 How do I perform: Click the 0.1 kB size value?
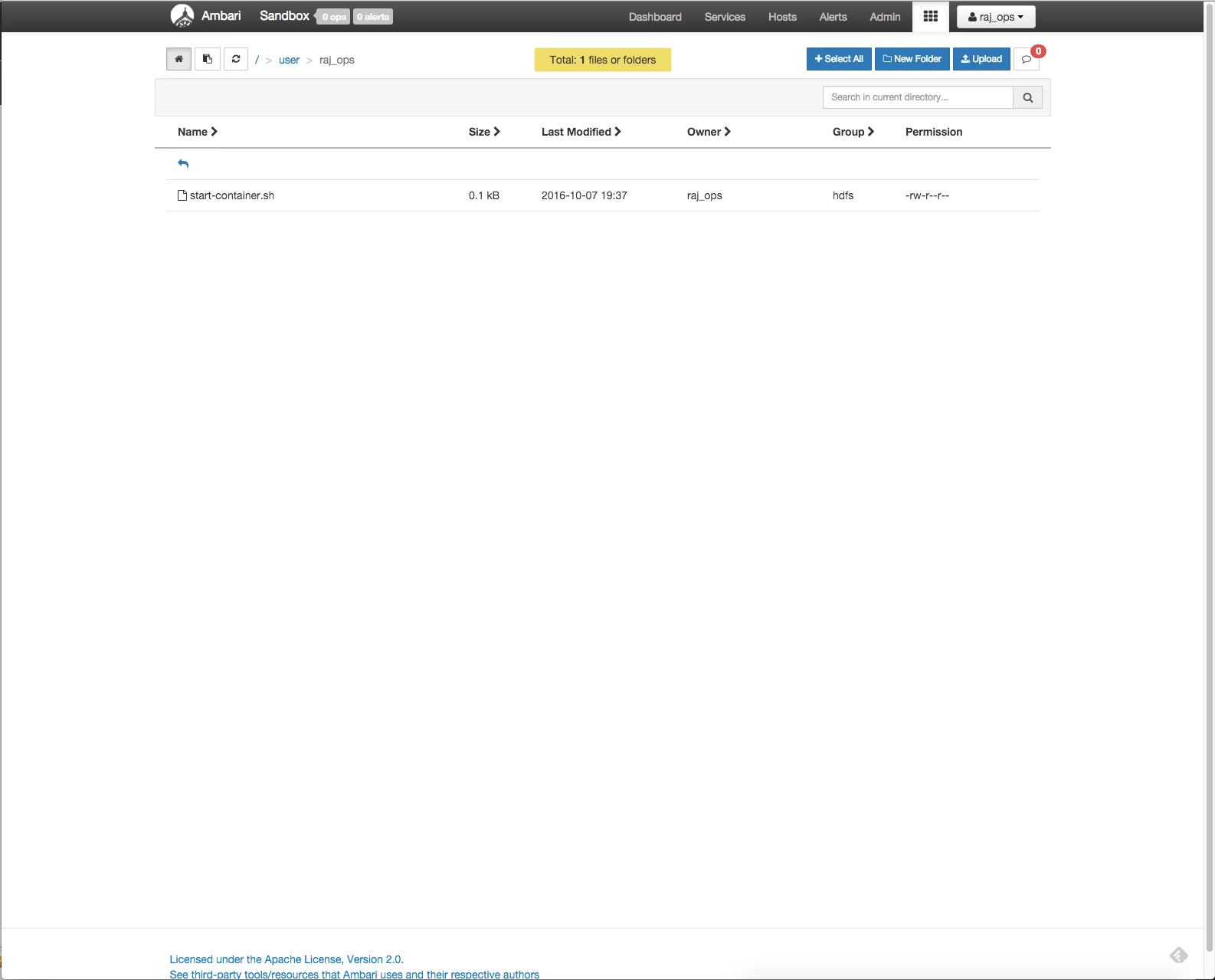(484, 195)
